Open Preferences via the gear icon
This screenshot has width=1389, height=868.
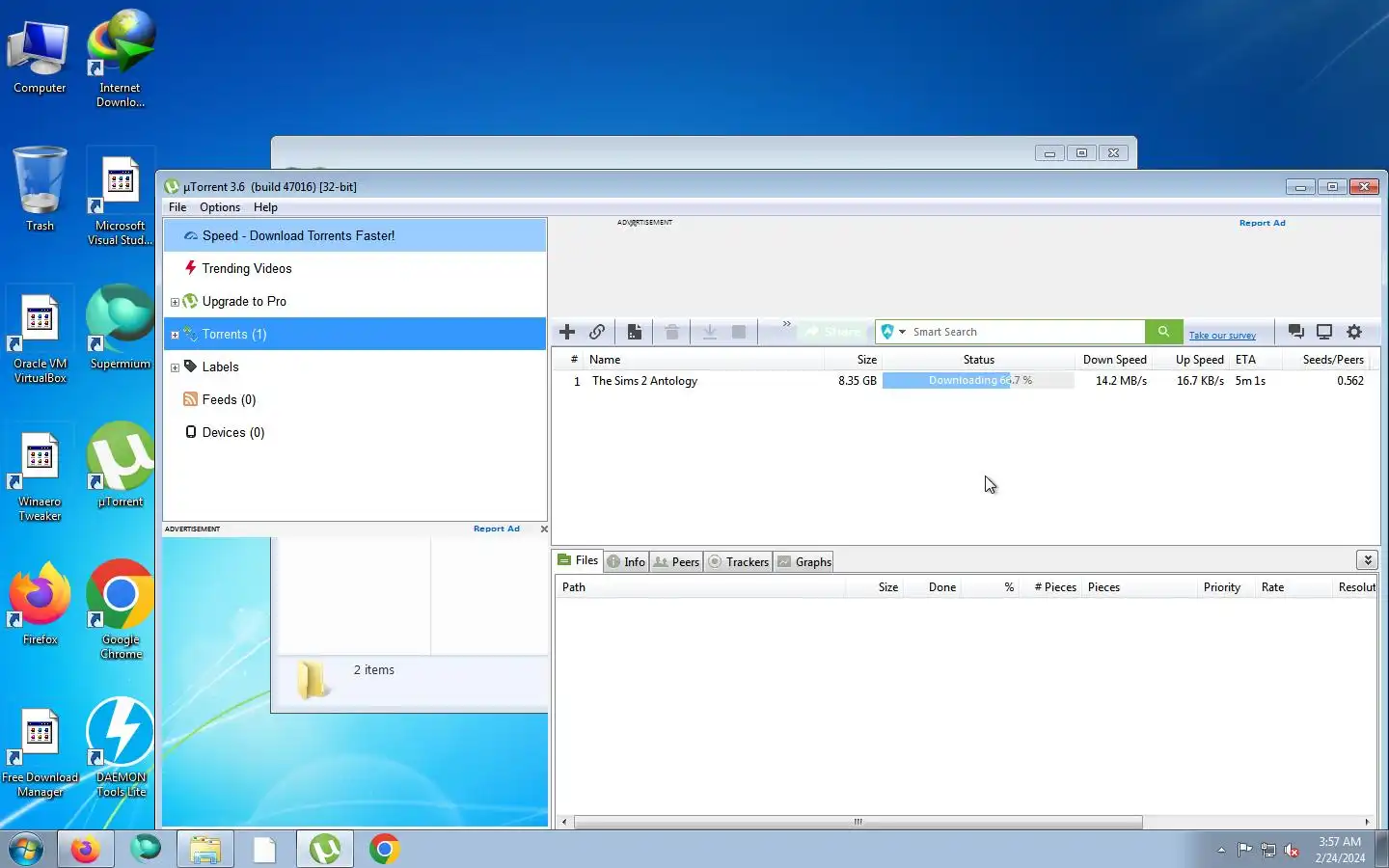pos(1354,332)
